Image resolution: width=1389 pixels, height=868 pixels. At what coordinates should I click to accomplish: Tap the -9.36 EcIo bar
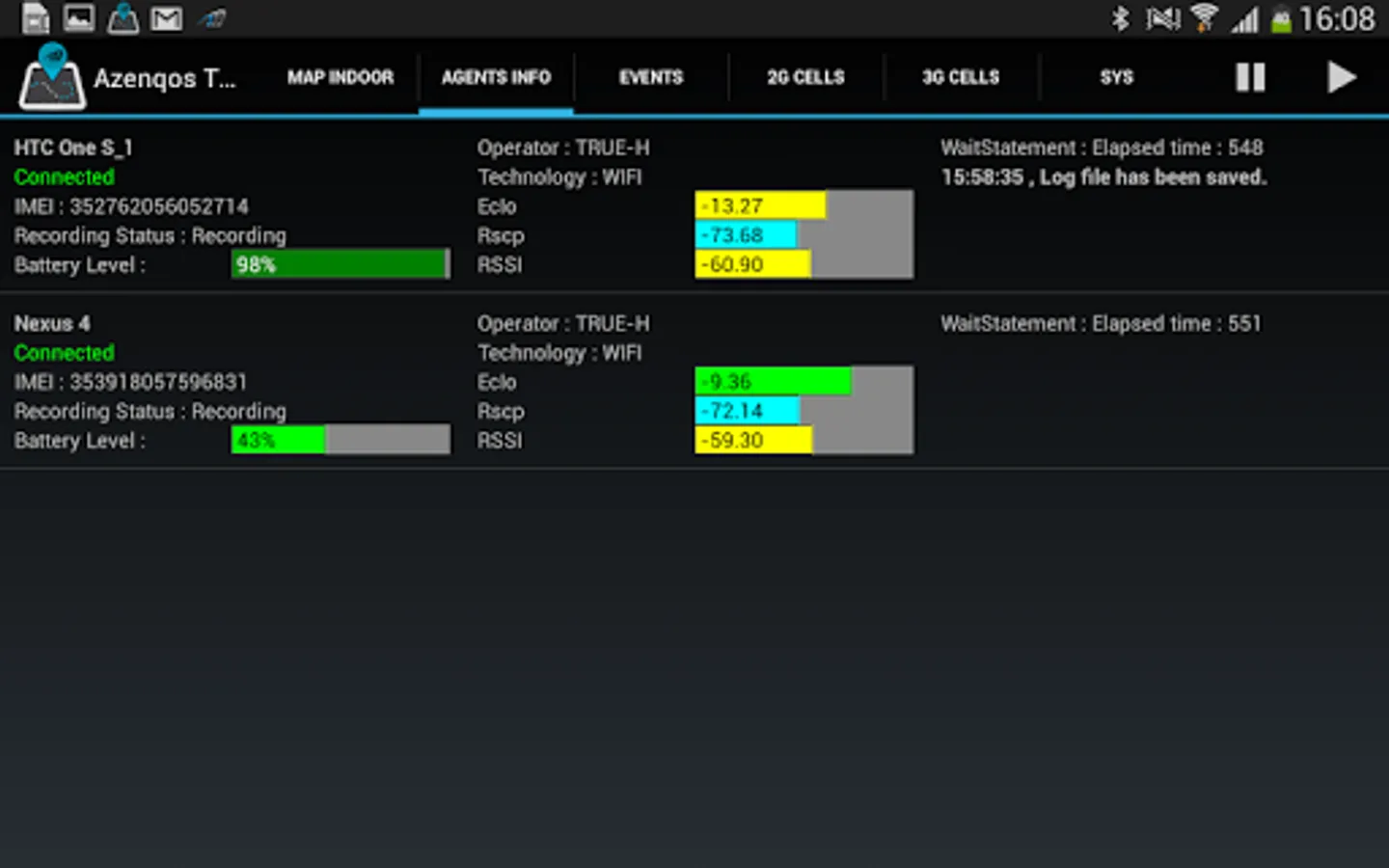(x=803, y=381)
